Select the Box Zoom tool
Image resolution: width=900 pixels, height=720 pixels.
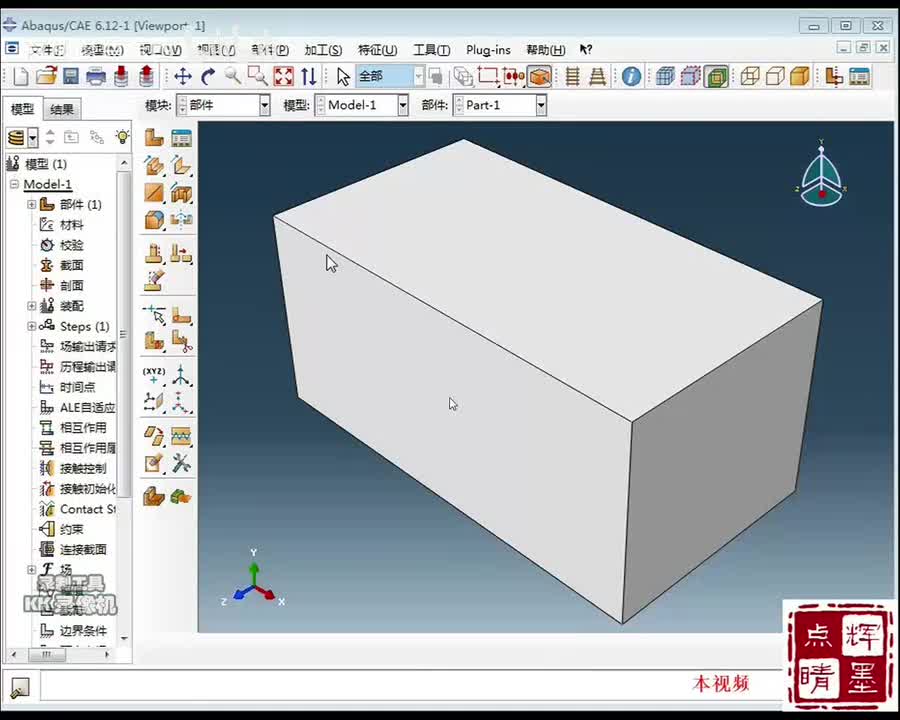click(258, 76)
